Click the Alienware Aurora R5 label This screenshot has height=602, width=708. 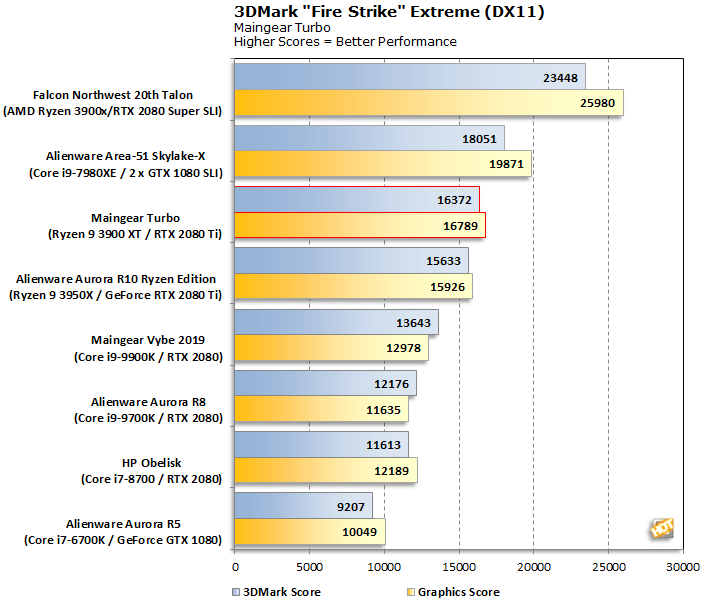point(123,532)
